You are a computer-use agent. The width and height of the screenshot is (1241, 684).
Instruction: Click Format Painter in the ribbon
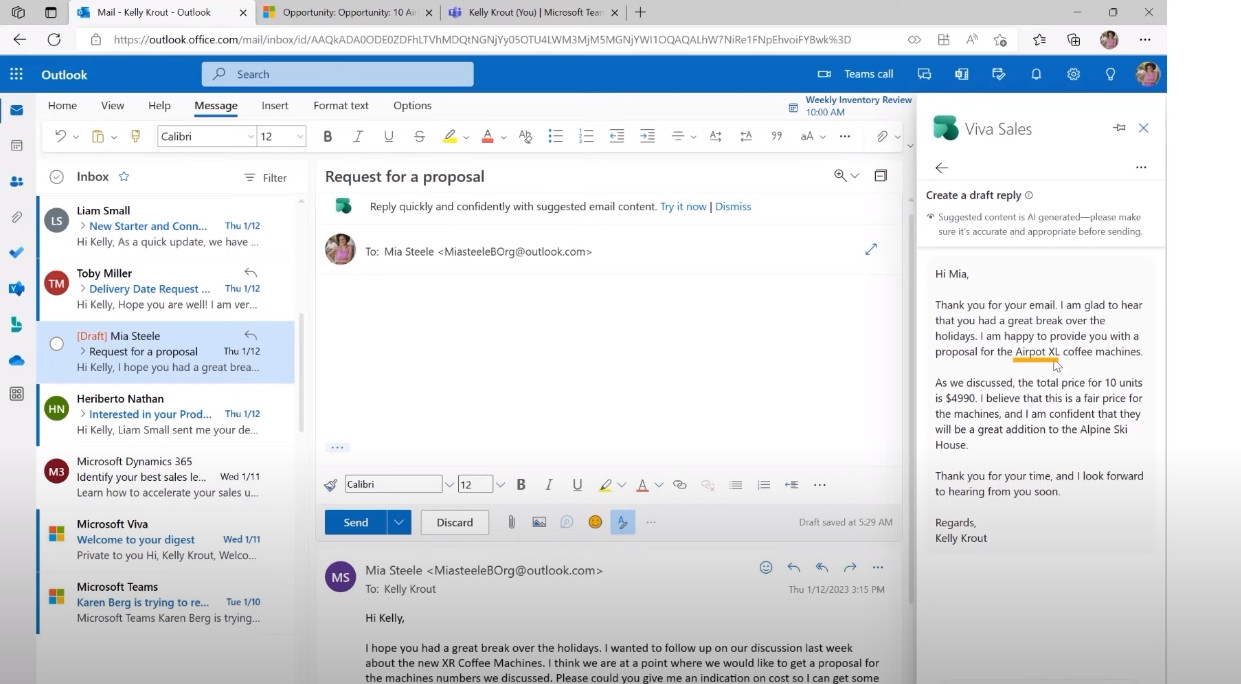(x=136, y=136)
